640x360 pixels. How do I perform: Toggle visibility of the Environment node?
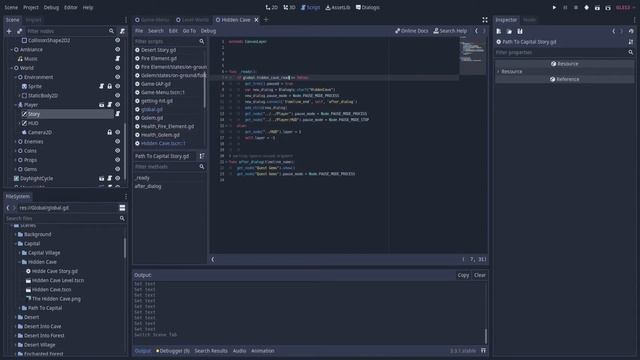(118, 77)
